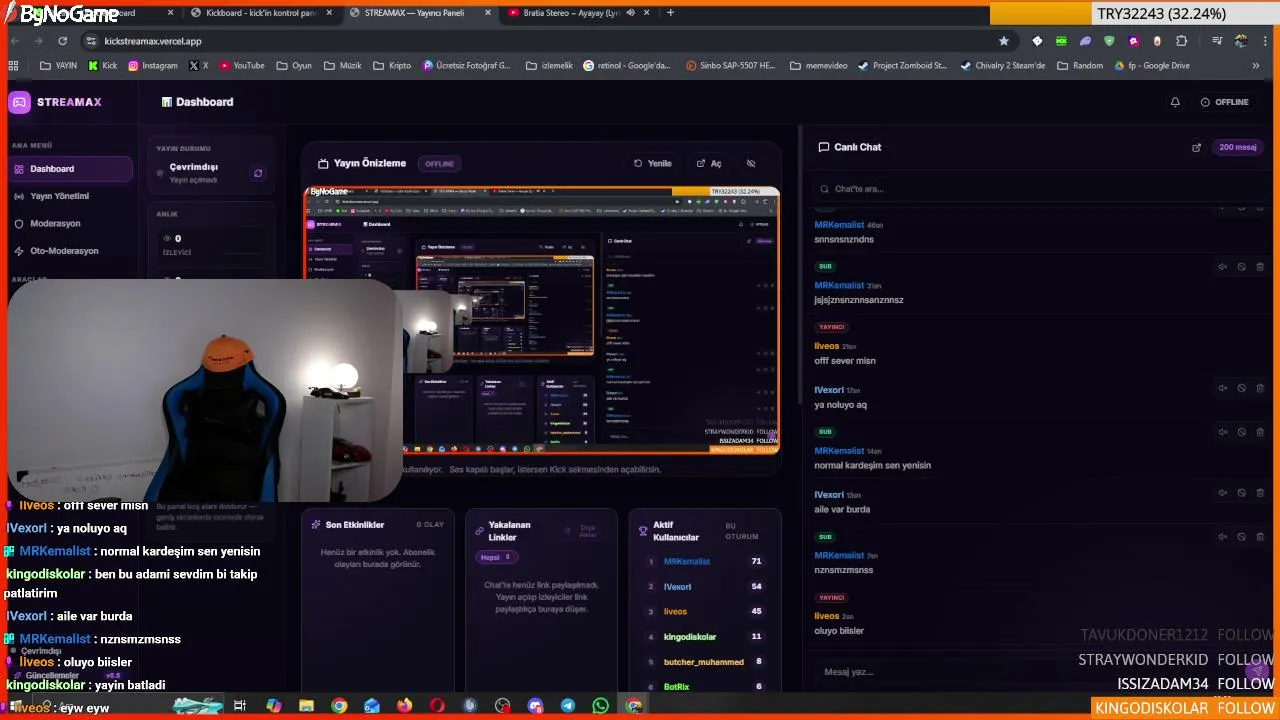The width and height of the screenshot is (1280, 720).
Task: Ban user on IVexorI 'aile var burda' message
Action: 1241,493
